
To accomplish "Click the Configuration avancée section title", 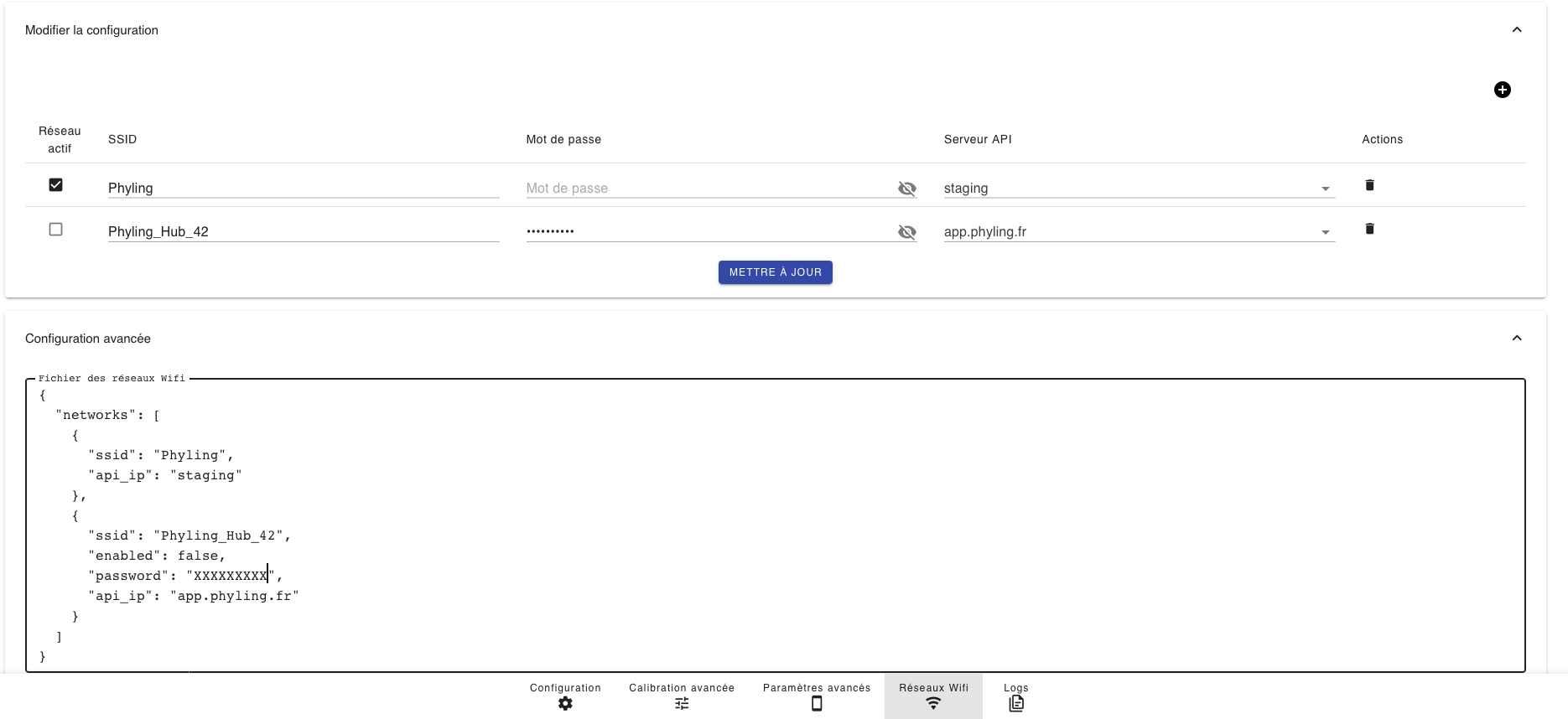I will [x=88, y=339].
